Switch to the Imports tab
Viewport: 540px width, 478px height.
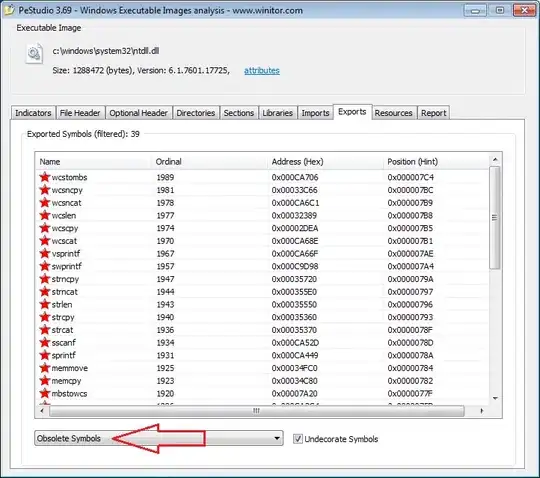coord(315,113)
